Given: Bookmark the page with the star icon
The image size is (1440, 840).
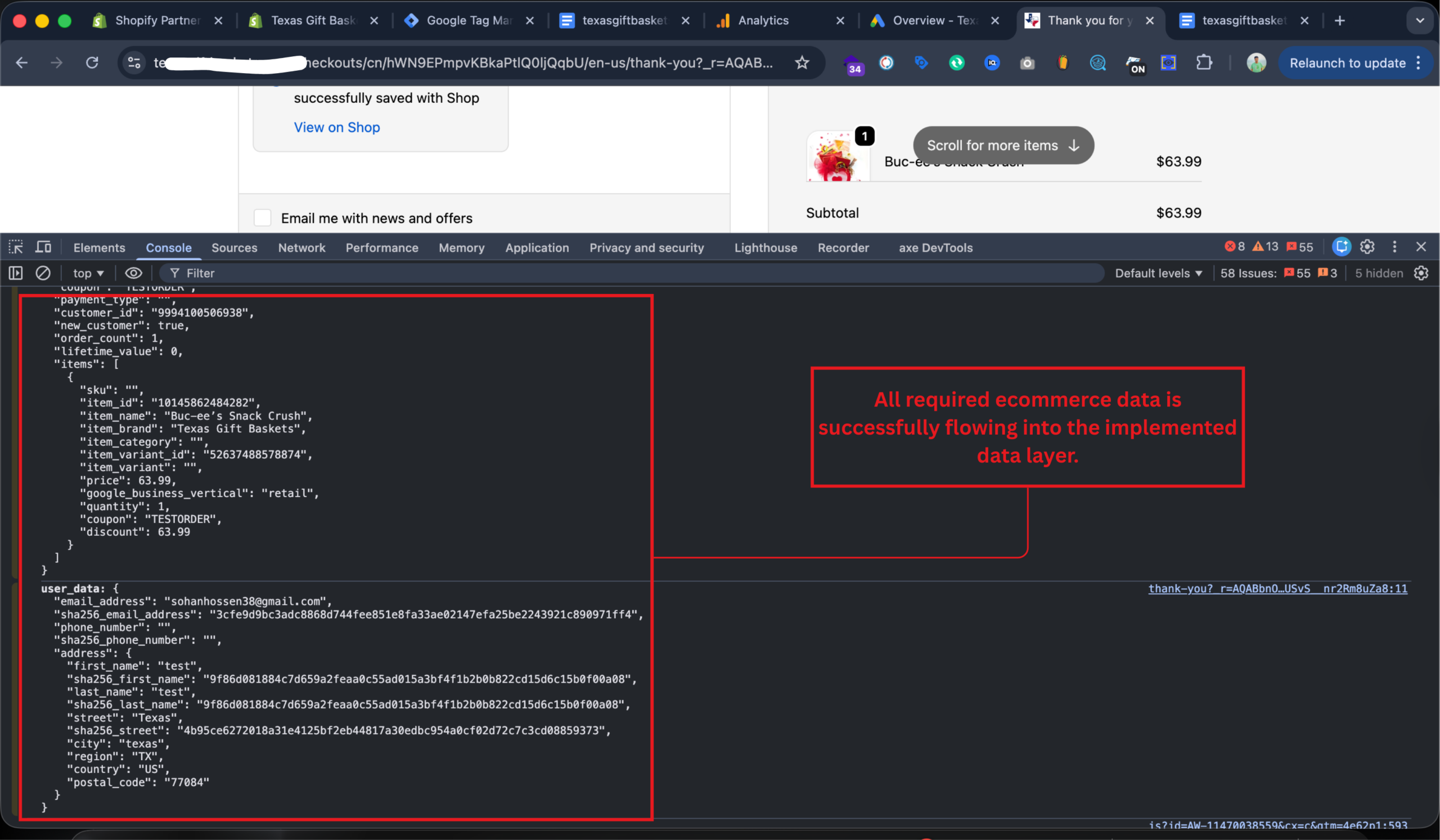Looking at the screenshot, I should [802, 63].
